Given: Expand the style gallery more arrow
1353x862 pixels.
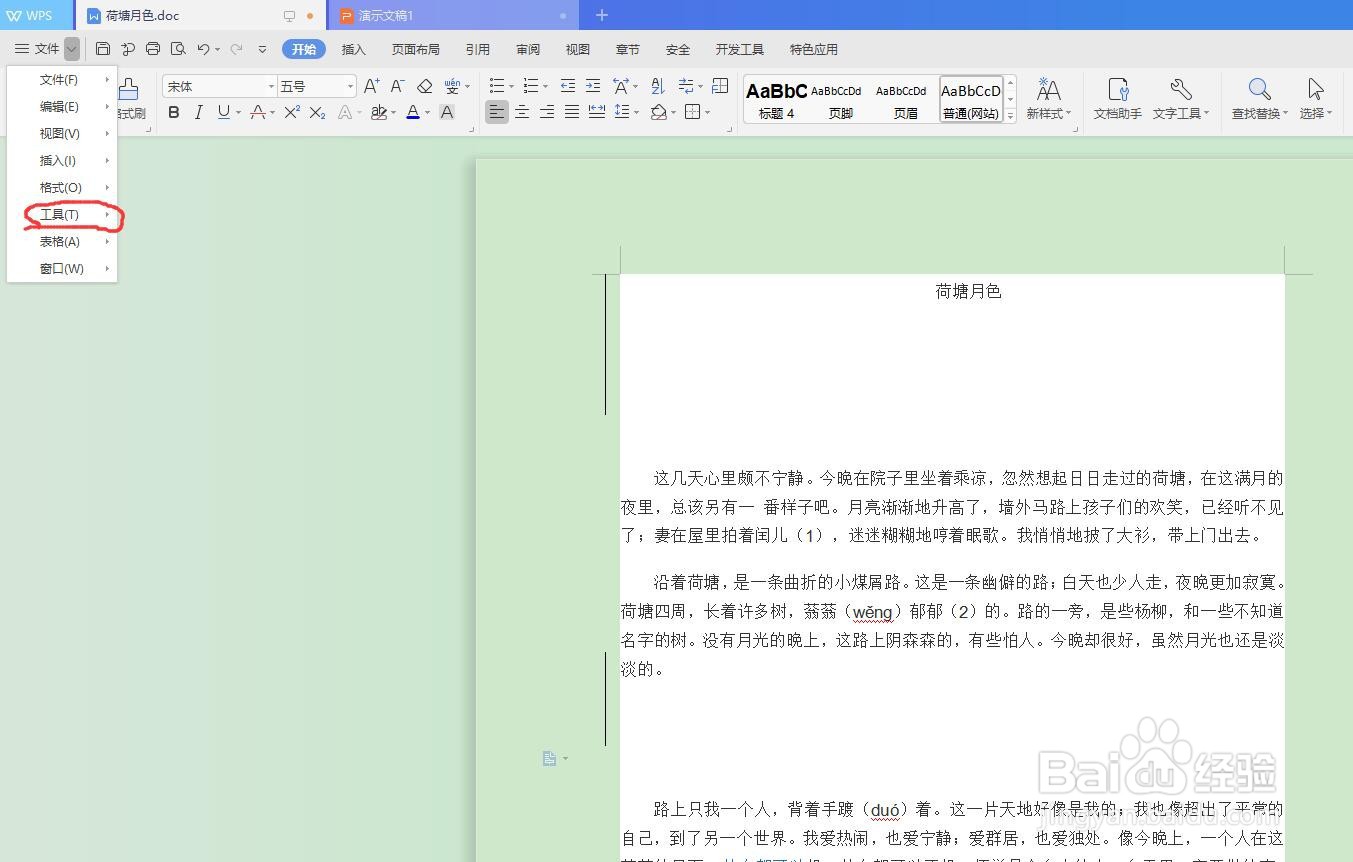Looking at the screenshot, I should [1010, 116].
